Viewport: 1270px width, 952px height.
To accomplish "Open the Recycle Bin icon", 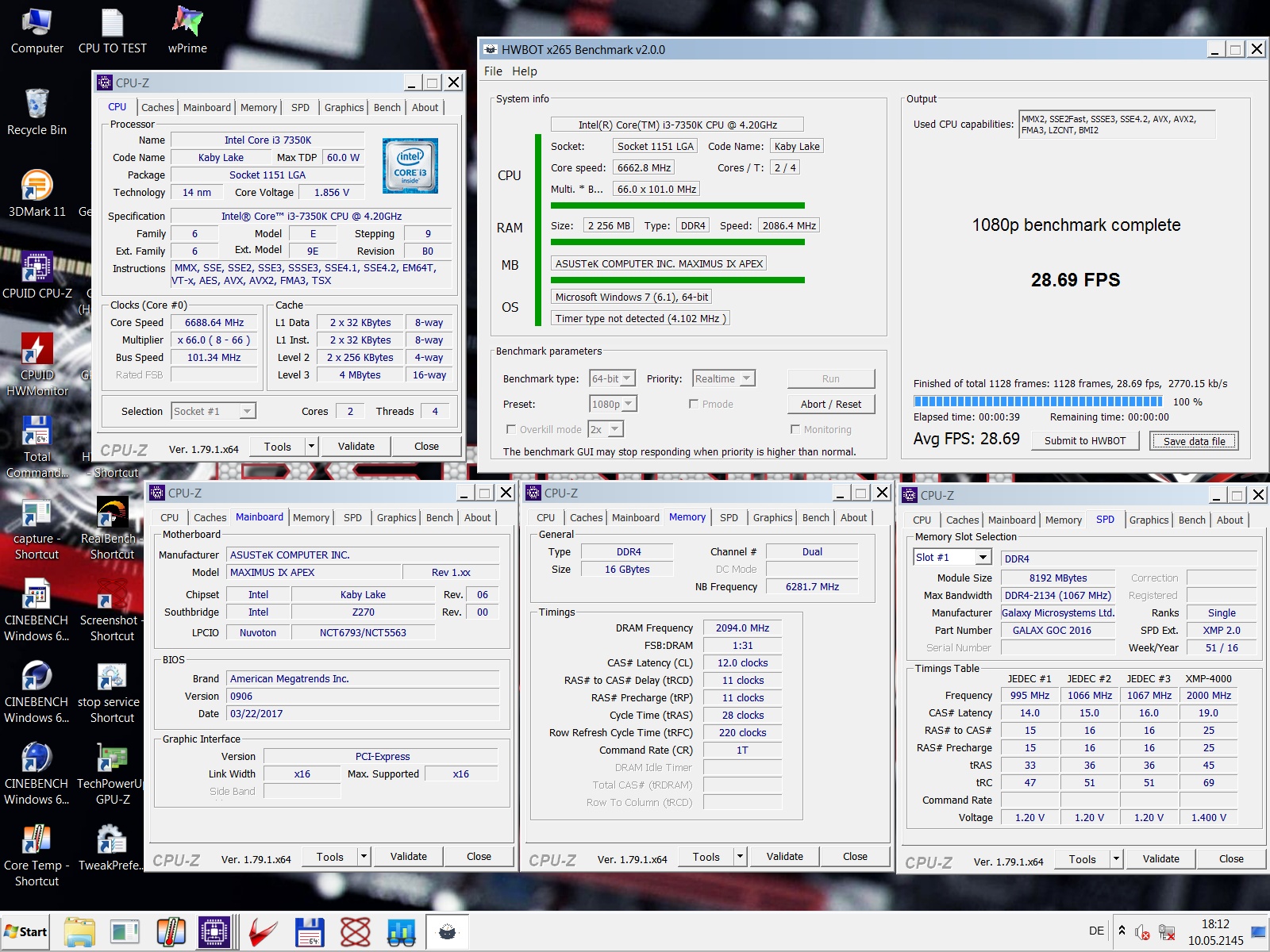I will coord(37,111).
